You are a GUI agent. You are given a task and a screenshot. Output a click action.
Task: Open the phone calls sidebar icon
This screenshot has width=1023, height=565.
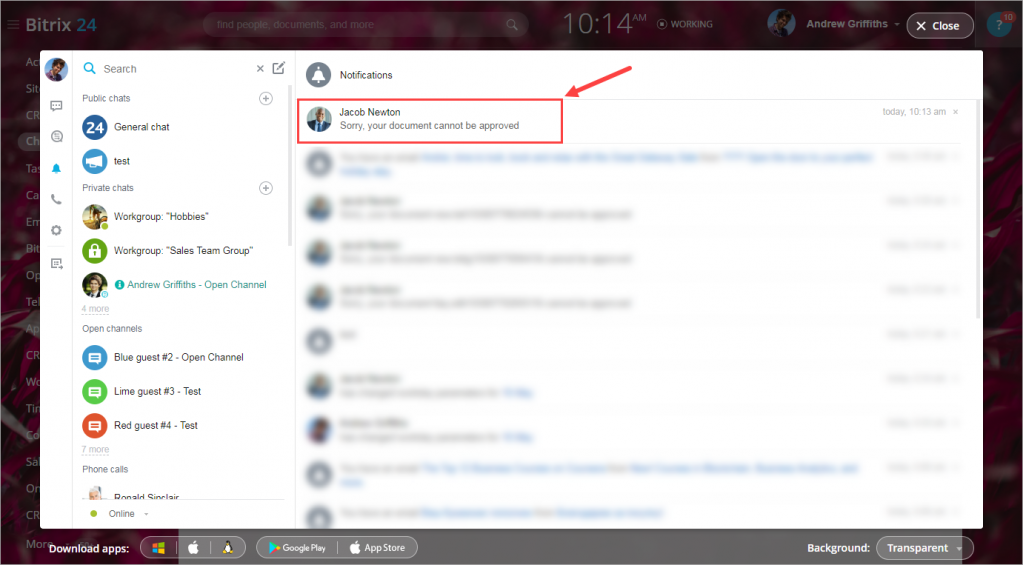coord(56,199)
